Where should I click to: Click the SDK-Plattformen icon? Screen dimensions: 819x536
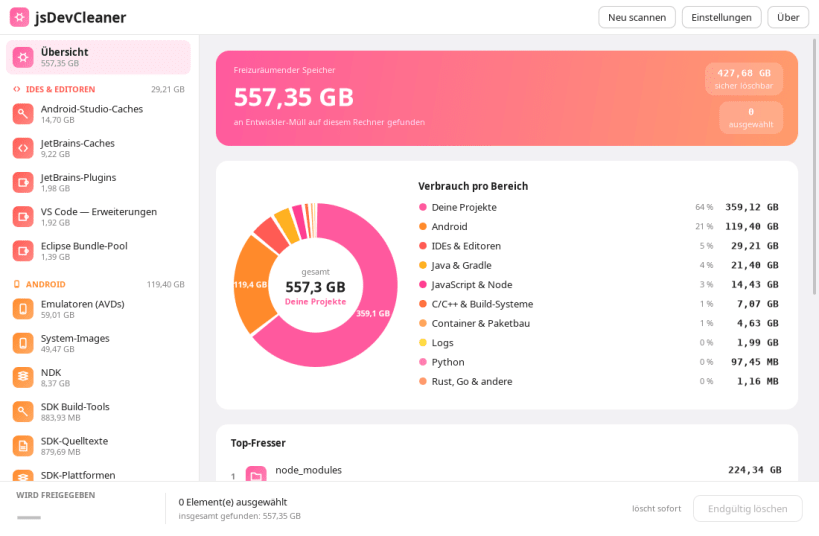pyautogui.click(x=23, y=476)
